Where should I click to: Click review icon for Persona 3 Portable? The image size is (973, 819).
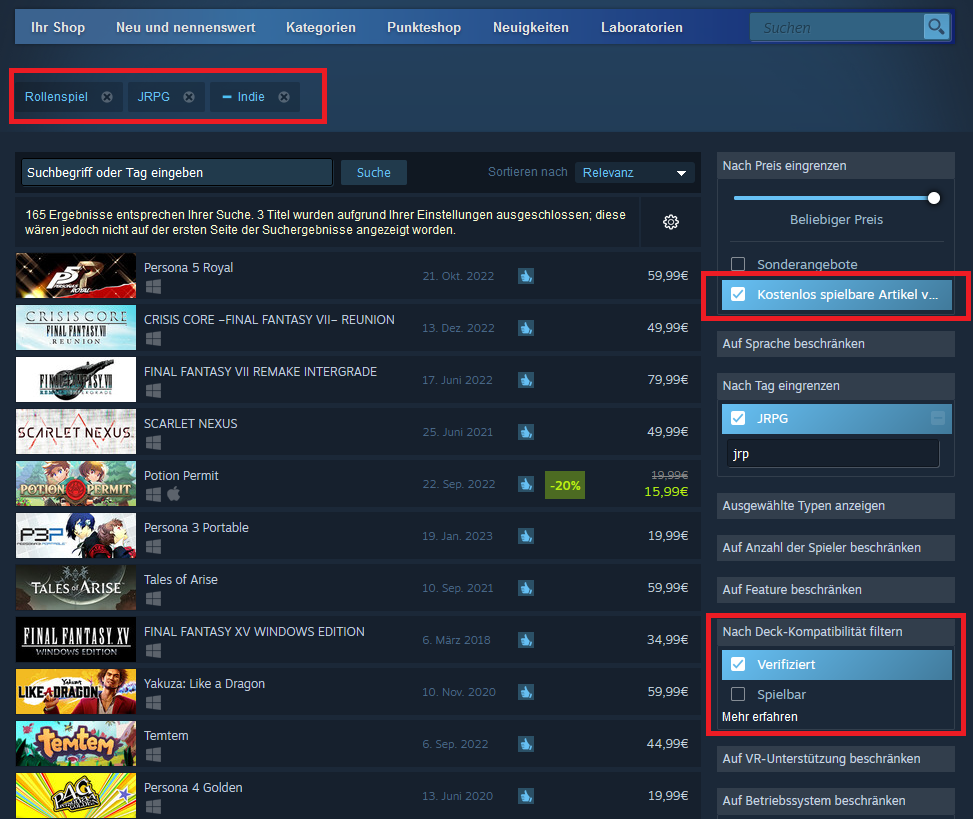point(526,535)
